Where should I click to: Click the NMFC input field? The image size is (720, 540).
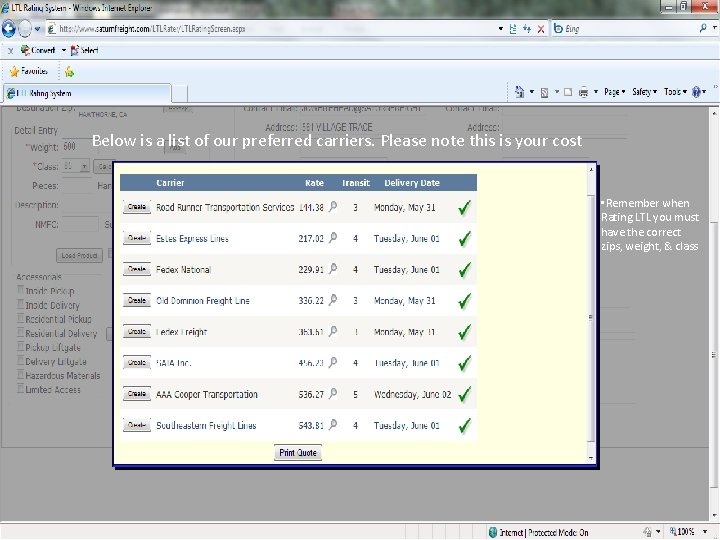coord(80,224)
